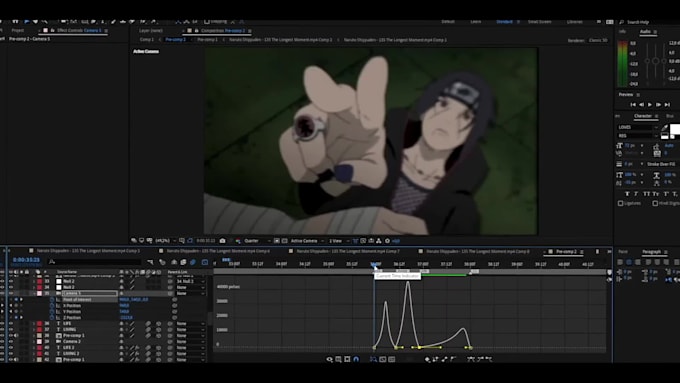This screenshot has width=680, height=383.
Task: Open the Composition Mini-Flowchart icon
Action: click(x=150, y=262)
